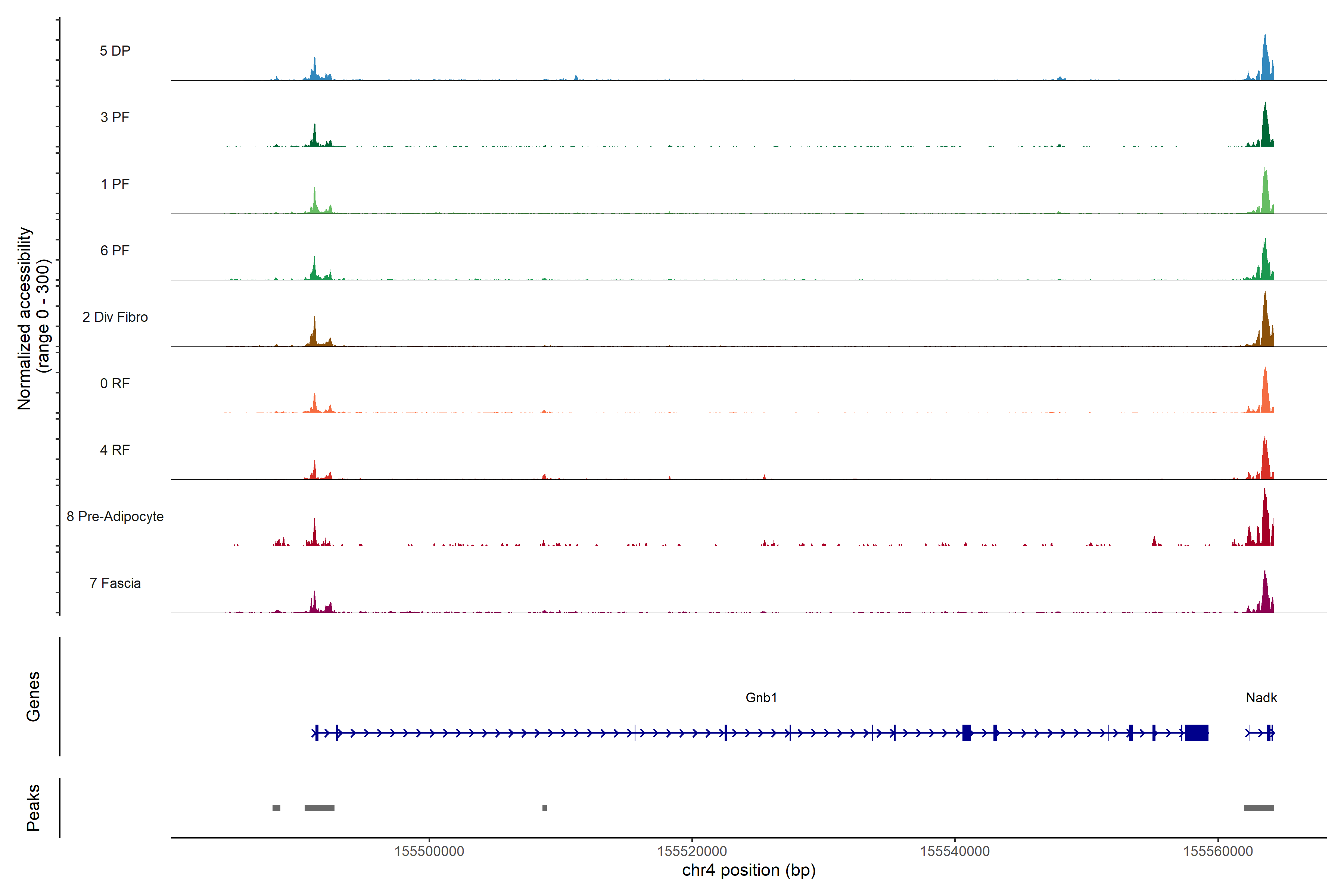Click the Gnb1 gene name label
Screen dimensions: 1344x896
(x=761, y=698)
